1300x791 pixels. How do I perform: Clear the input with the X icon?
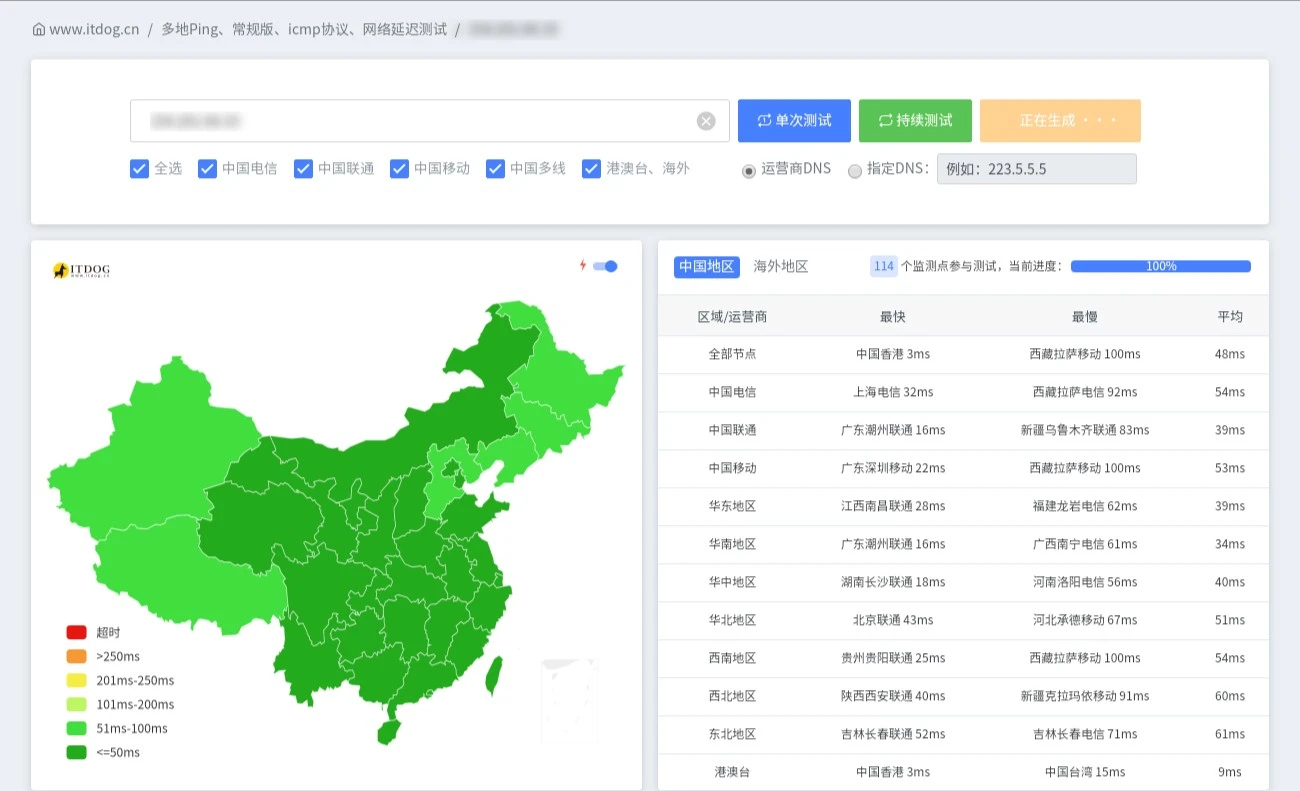(706, 121)
